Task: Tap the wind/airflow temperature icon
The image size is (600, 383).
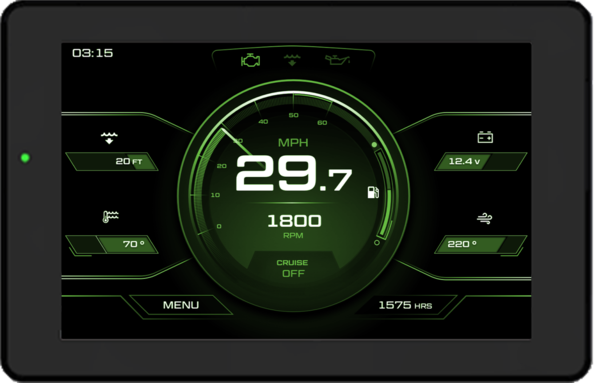Action: click(x=484, y=218)
